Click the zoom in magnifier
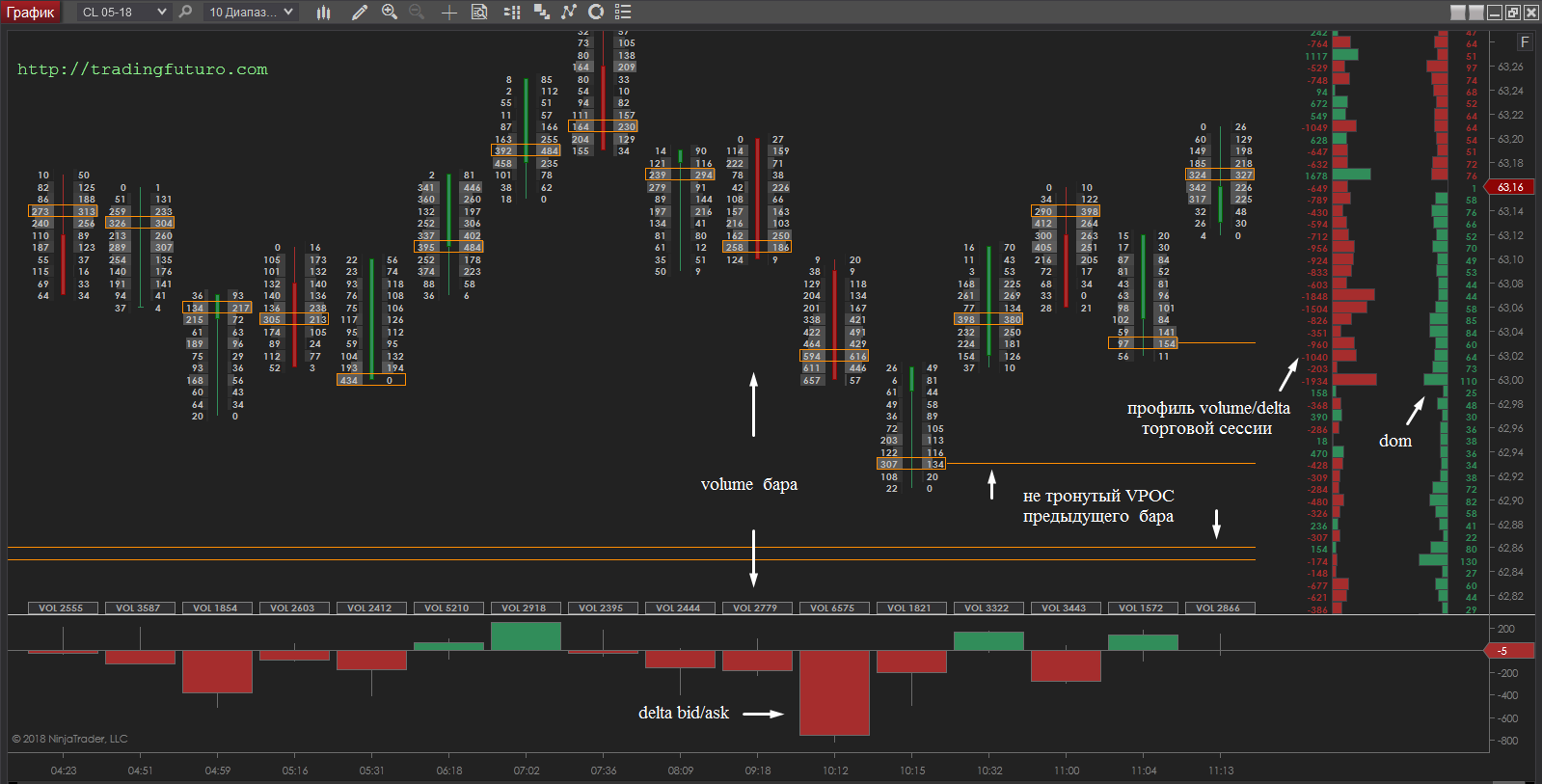Viewport: 1542px width, 784px height. click(x=389, y=12)
